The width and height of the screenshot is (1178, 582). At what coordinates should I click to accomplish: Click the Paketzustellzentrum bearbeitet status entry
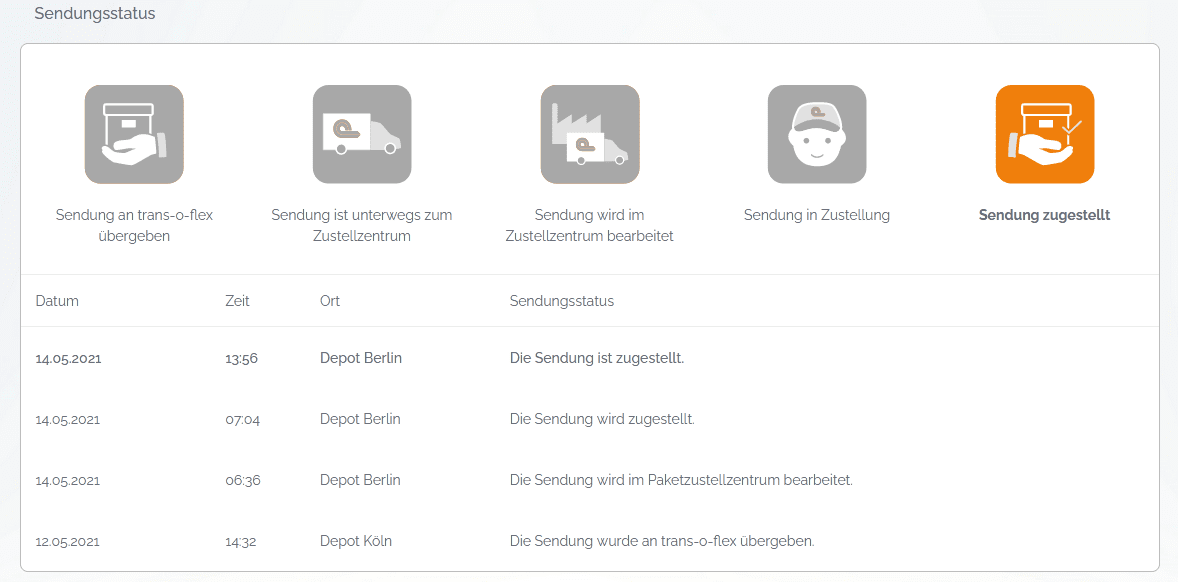point(680,480)
